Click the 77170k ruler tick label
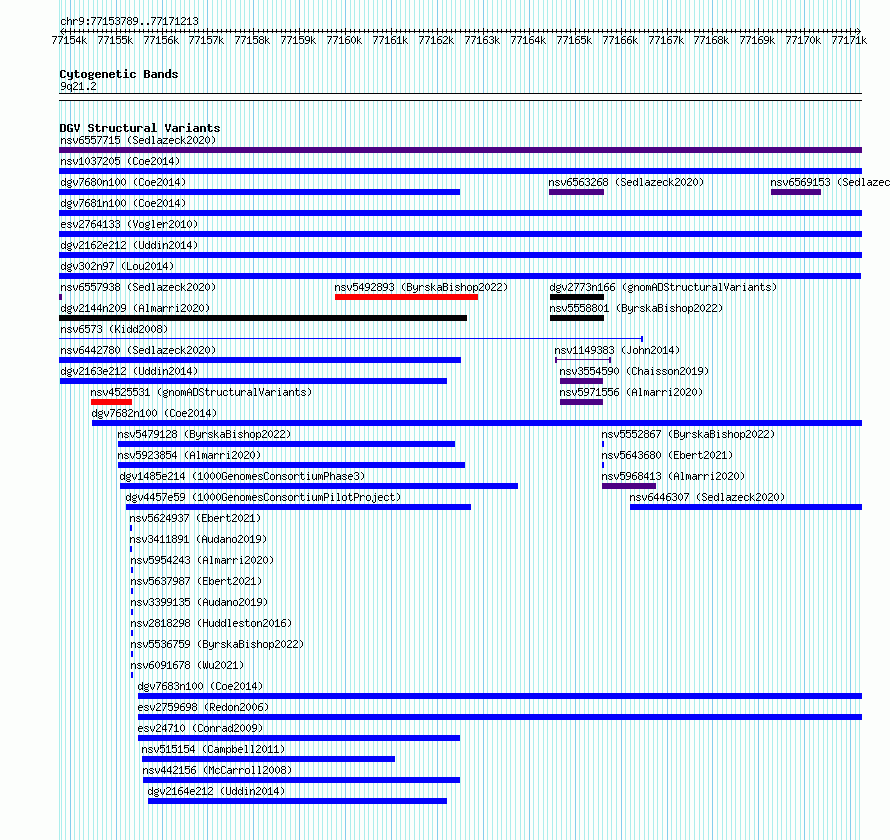Viewport: 890px width, 840px height. click(x=803, y=40)
